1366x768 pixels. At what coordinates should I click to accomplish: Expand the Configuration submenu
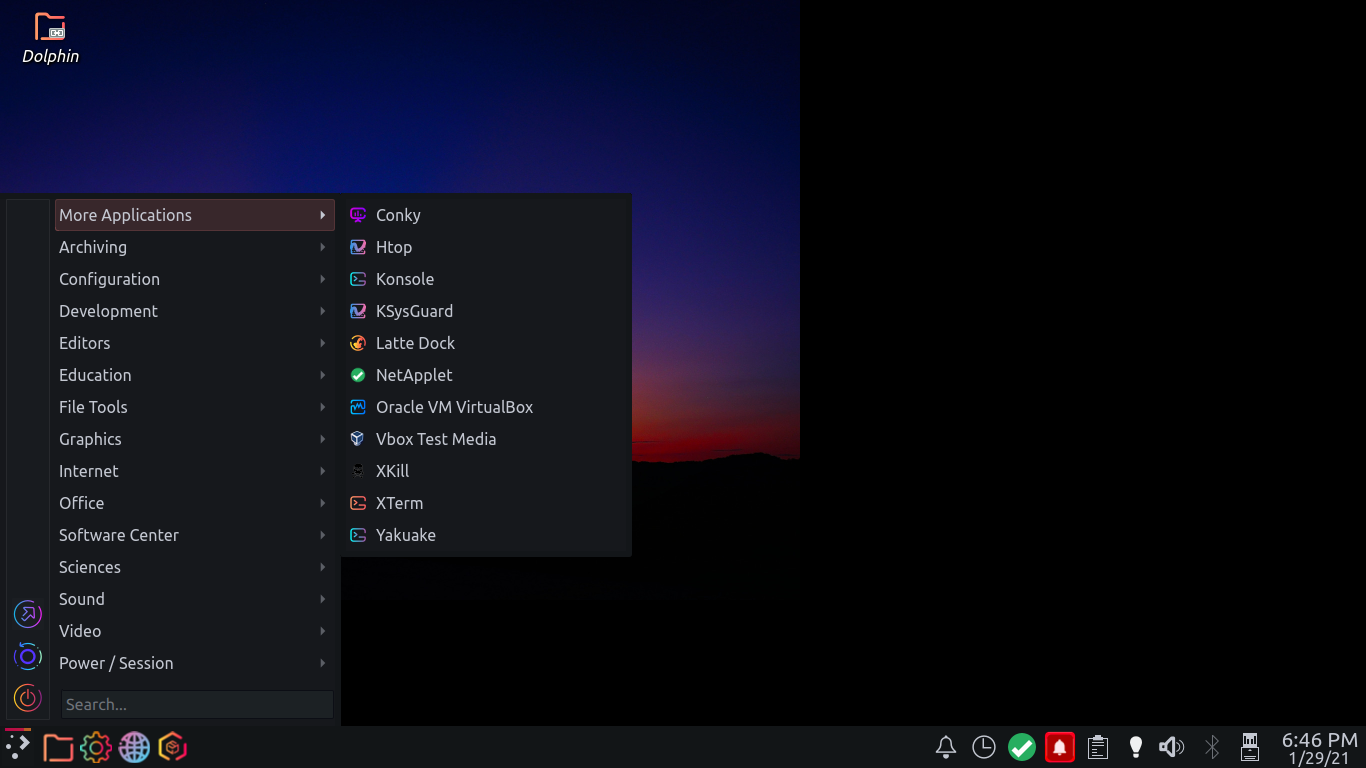(x=194, y=279)
